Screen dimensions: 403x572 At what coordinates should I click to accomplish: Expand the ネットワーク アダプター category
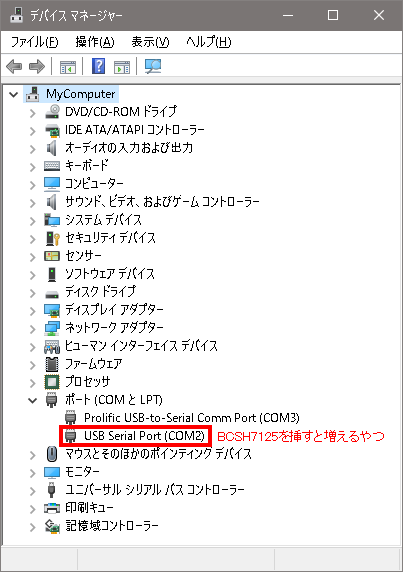33,329
